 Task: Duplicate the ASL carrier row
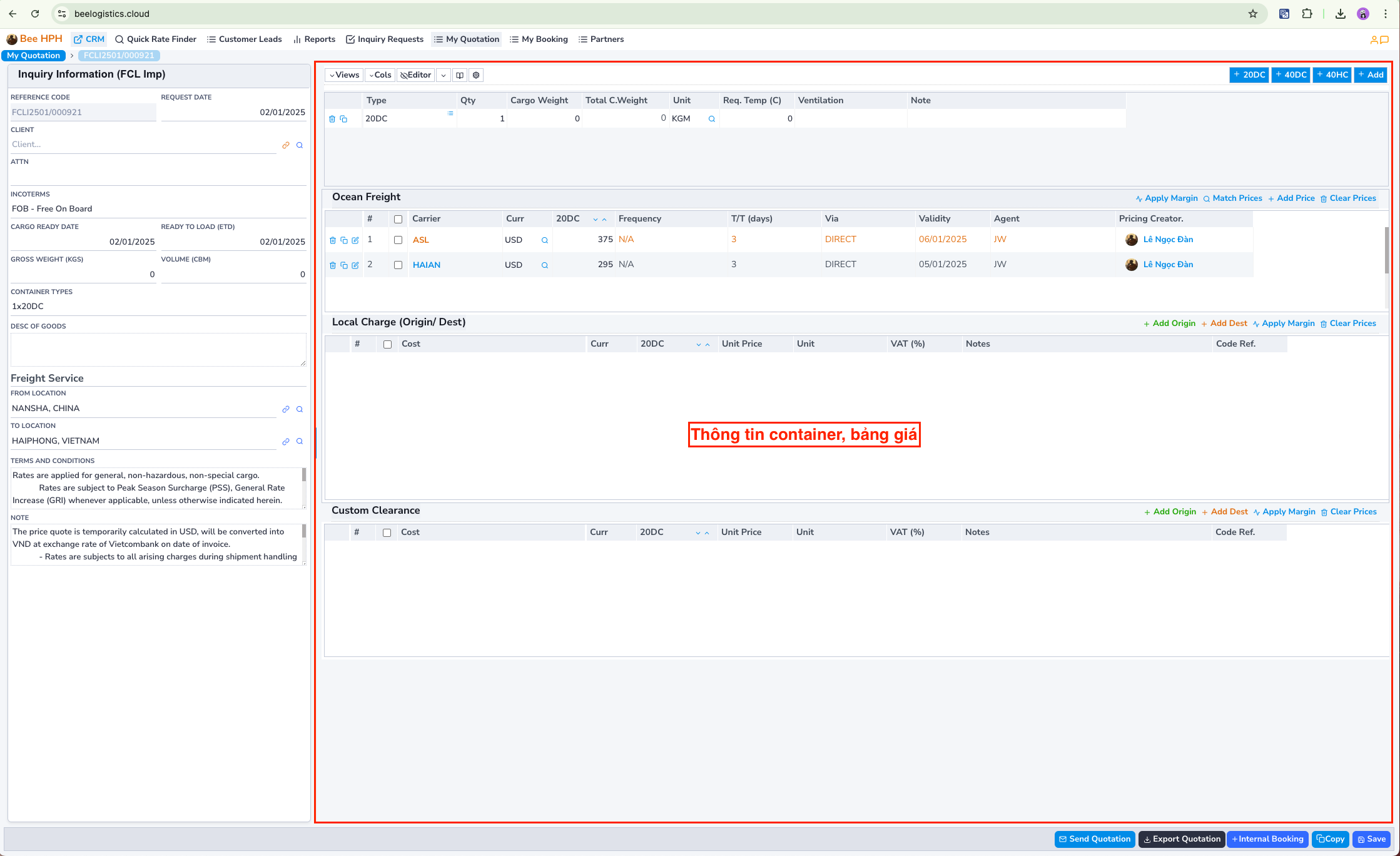(x=345, y=240)
